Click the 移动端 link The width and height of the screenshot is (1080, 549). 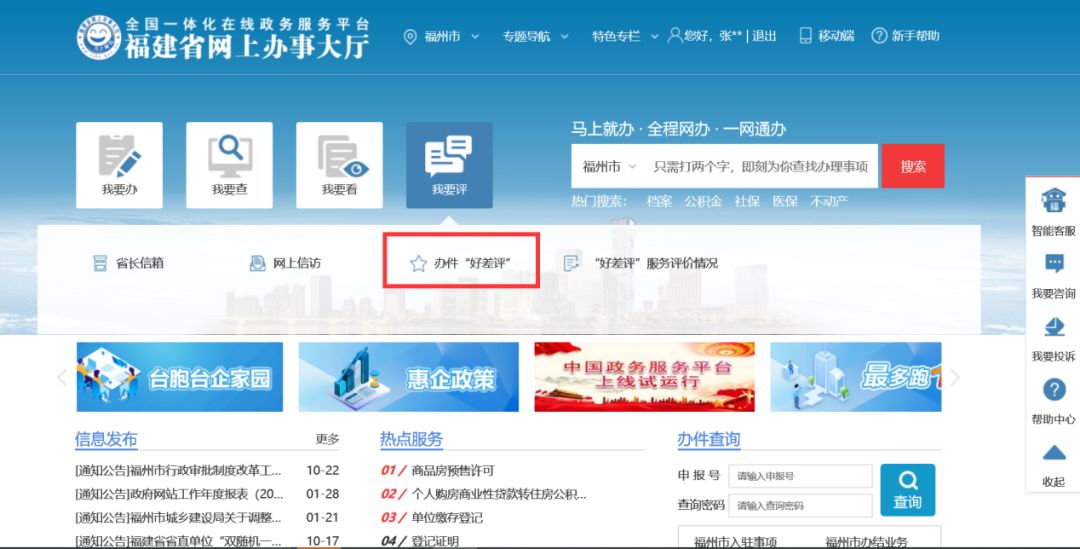(x=835, y=36)
